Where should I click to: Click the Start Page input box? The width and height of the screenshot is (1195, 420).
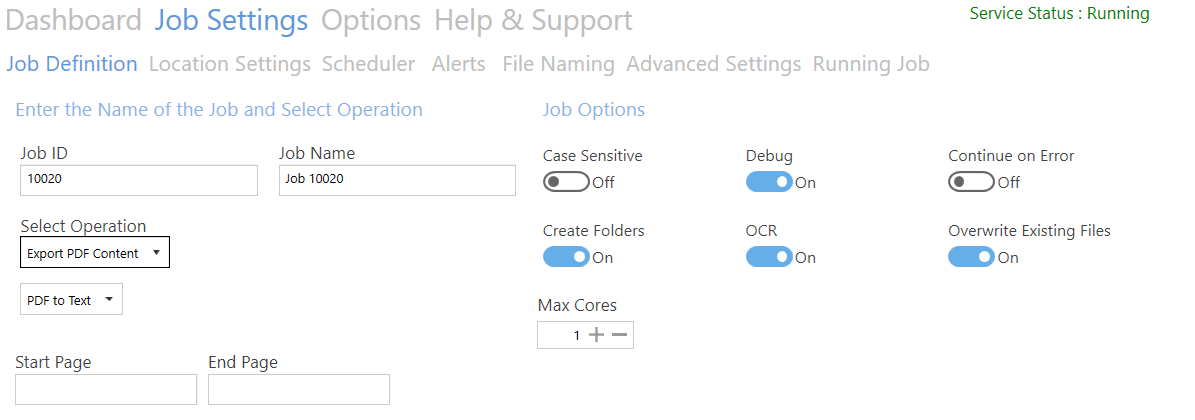(x=106, y=389)
